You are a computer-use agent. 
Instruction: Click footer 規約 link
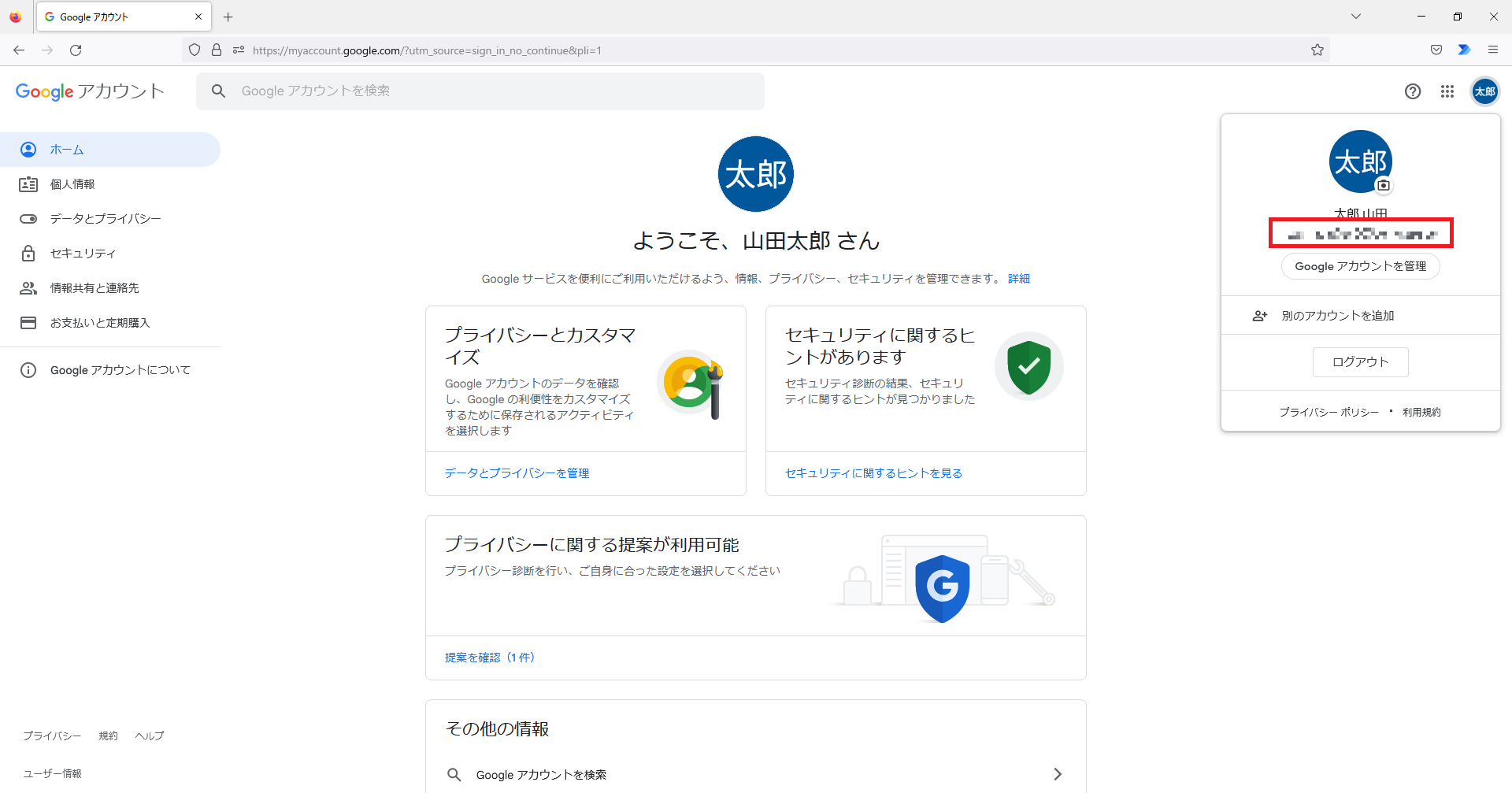pos(108,736)
